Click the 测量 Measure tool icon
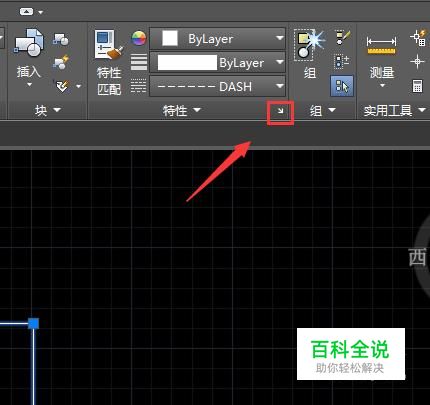This screenshot has width=430, height=405. coord(381,45)
